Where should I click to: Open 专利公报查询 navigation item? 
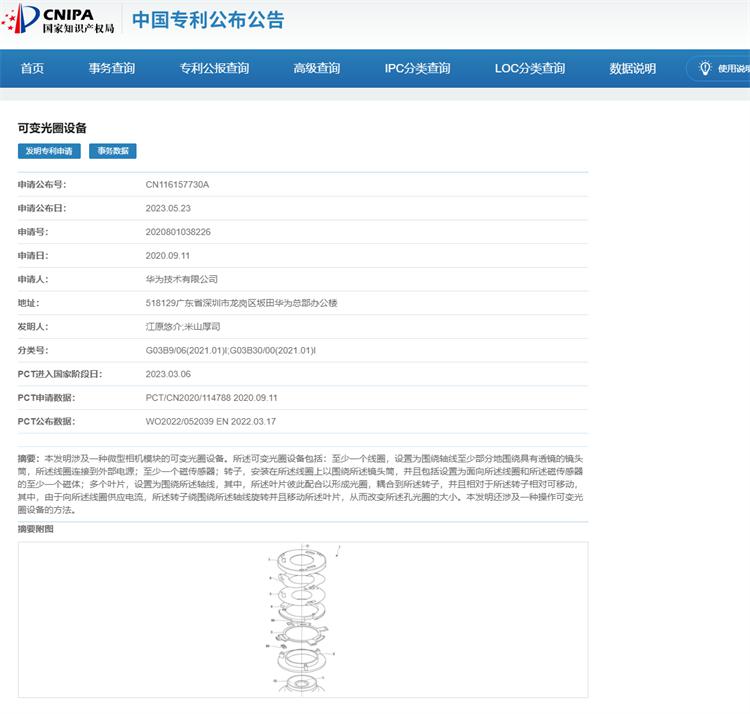click(x=214, y=68)
